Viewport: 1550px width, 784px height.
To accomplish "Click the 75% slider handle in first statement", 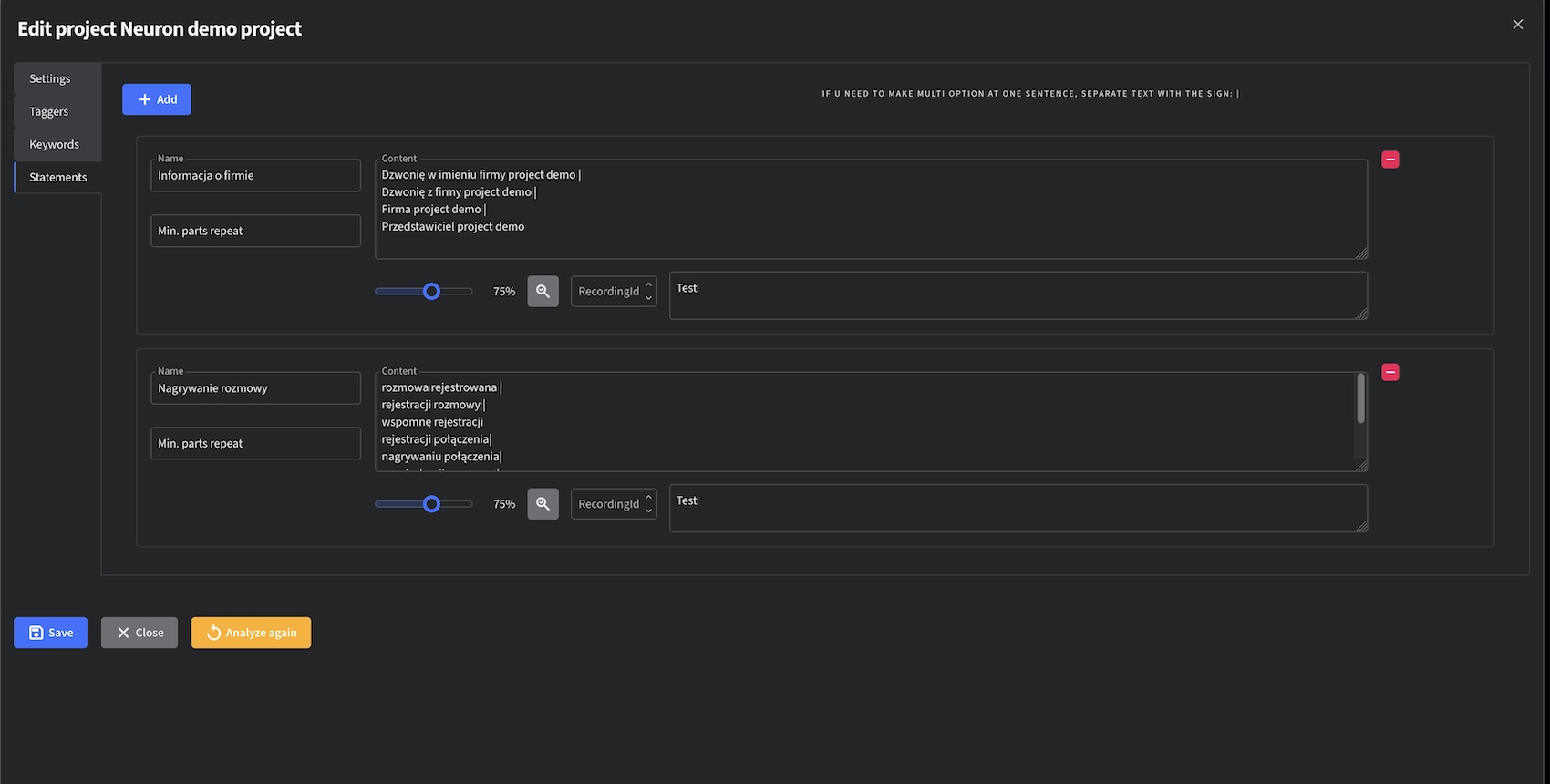I will coord(432,292).
